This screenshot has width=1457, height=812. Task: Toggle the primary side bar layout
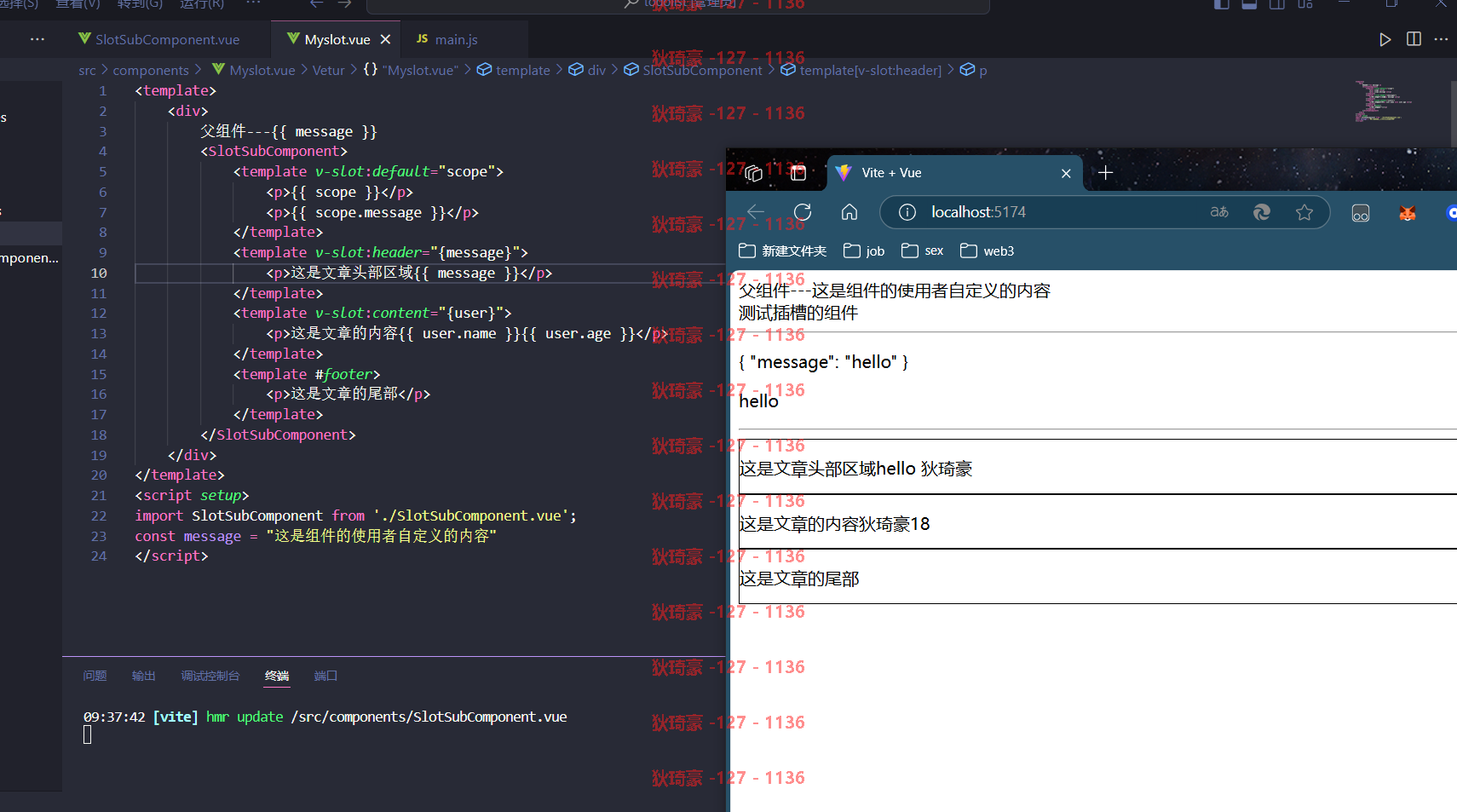[1221, 4]
